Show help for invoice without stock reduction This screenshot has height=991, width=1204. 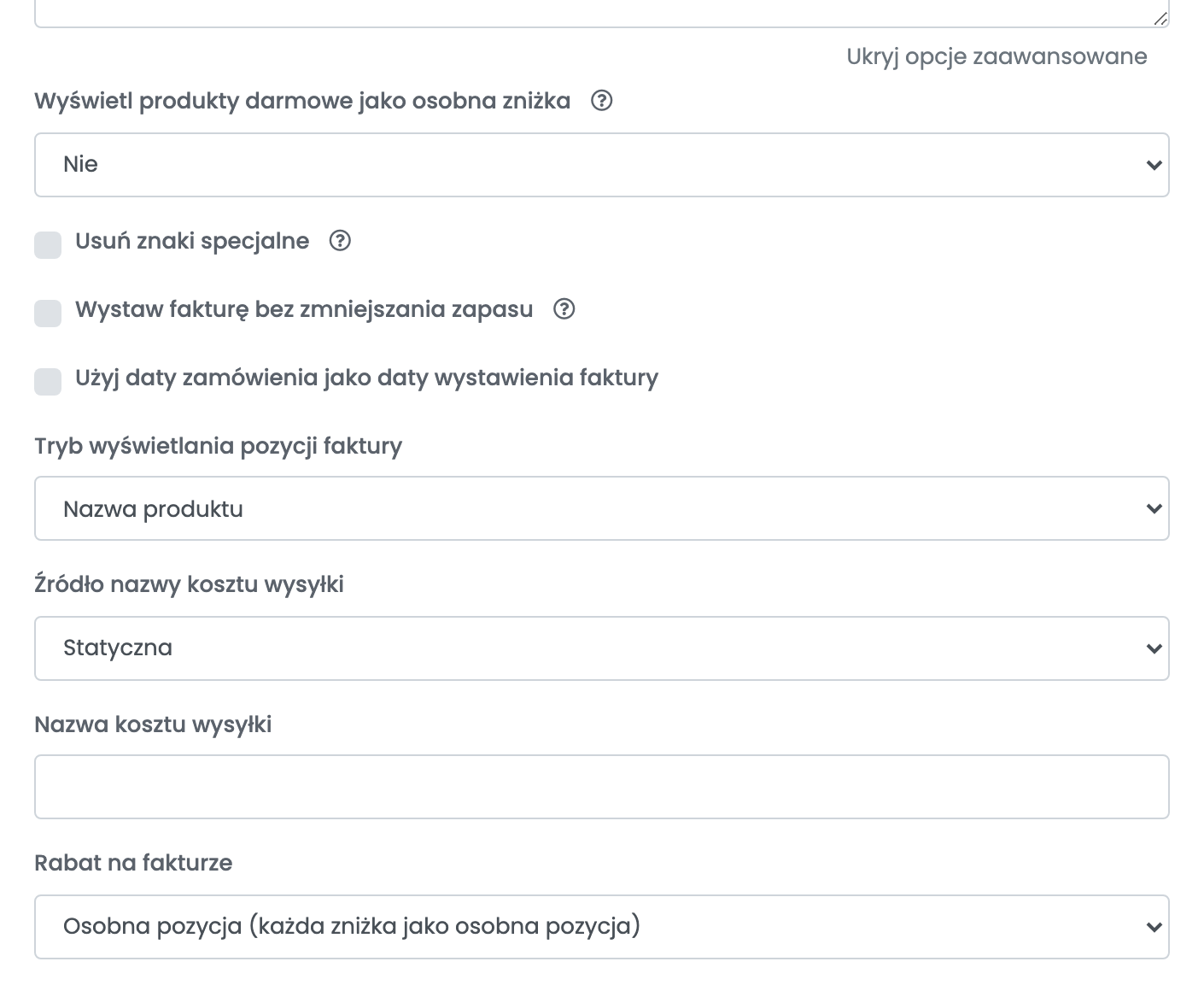pyautogui.click(x=564, y=309)
